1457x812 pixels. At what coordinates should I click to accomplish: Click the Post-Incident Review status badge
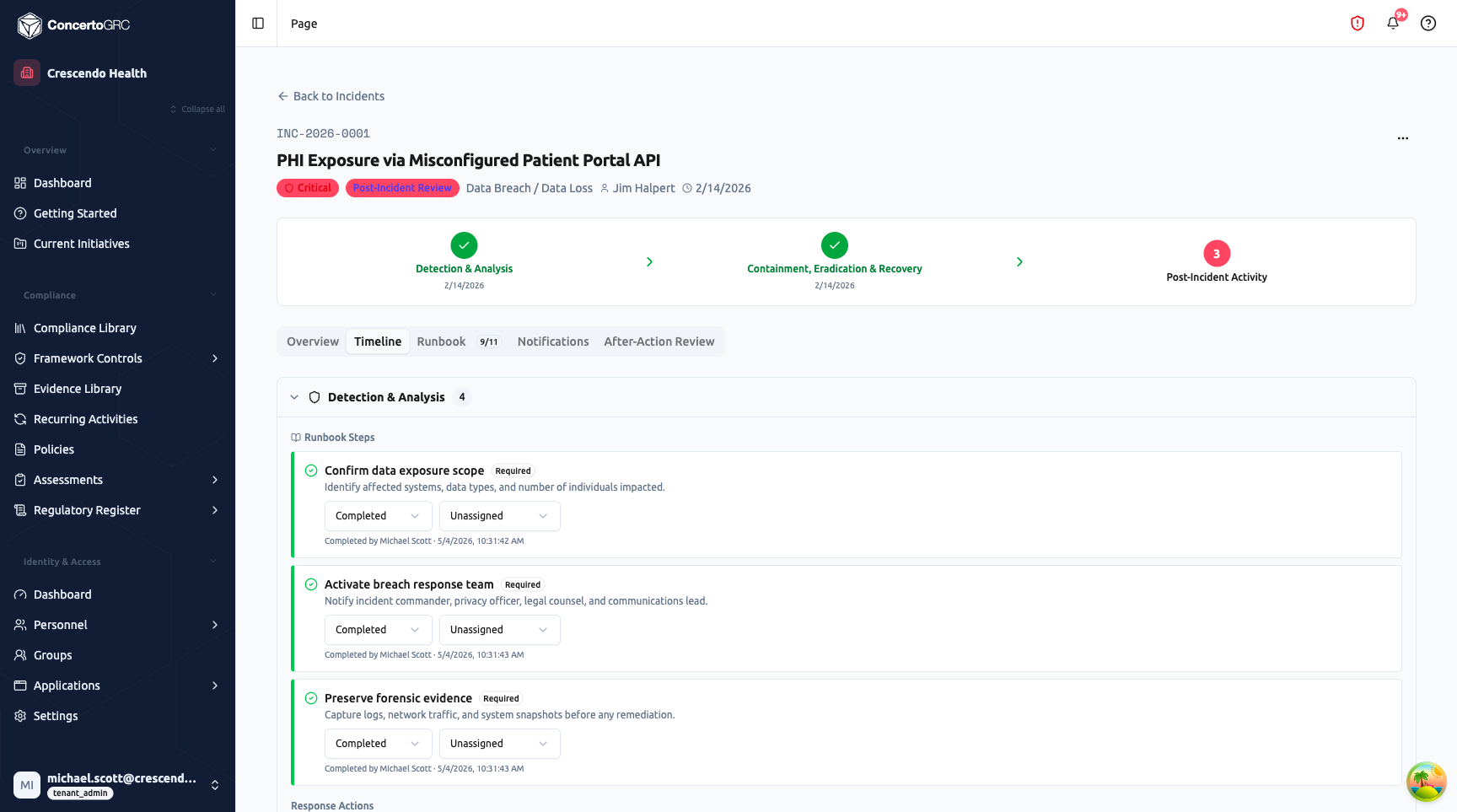point(402,188)
